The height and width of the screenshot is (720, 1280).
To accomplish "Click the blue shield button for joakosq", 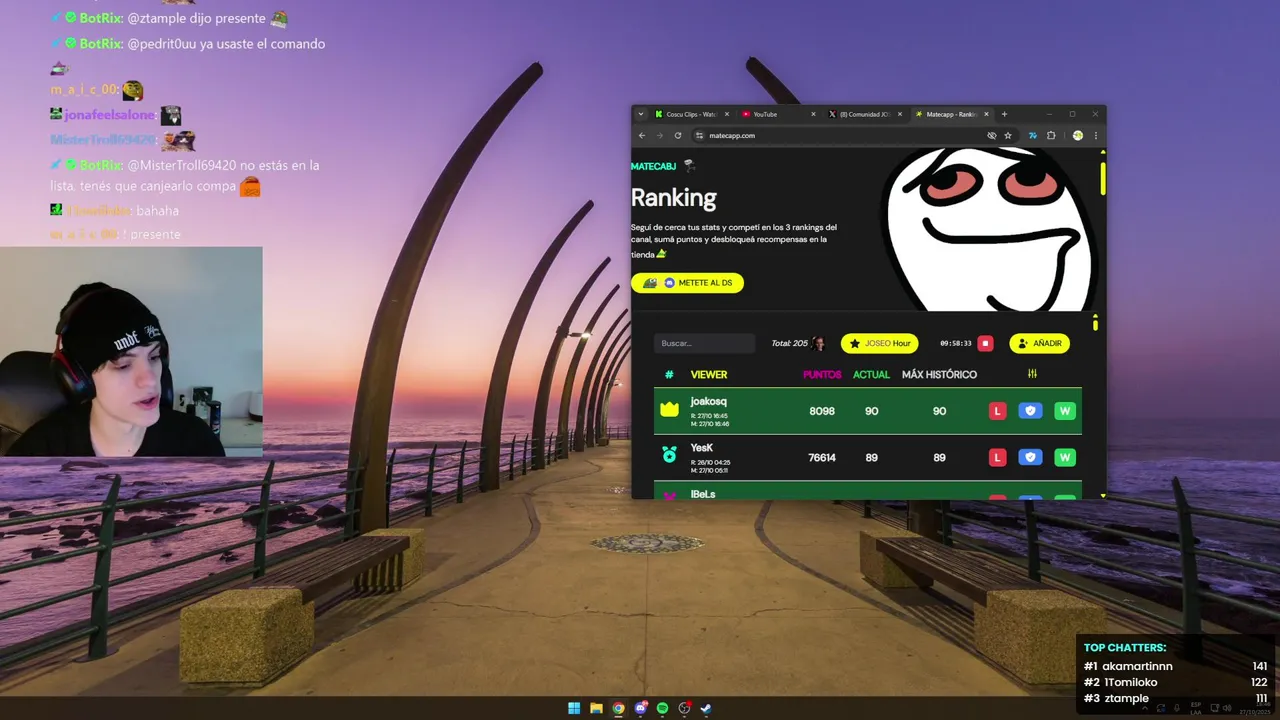I will click(x=1030, y=411).
